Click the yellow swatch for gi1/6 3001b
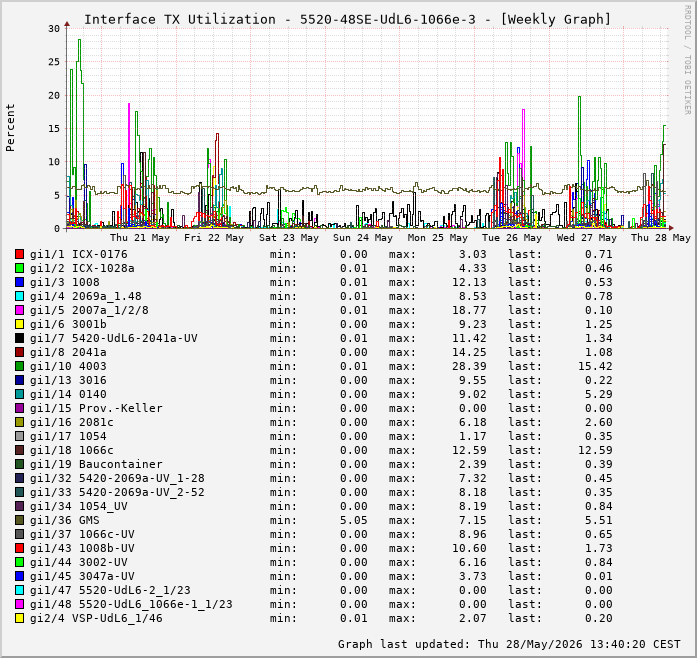This screenshot has height=658, width=697. [x=19, y=324]
